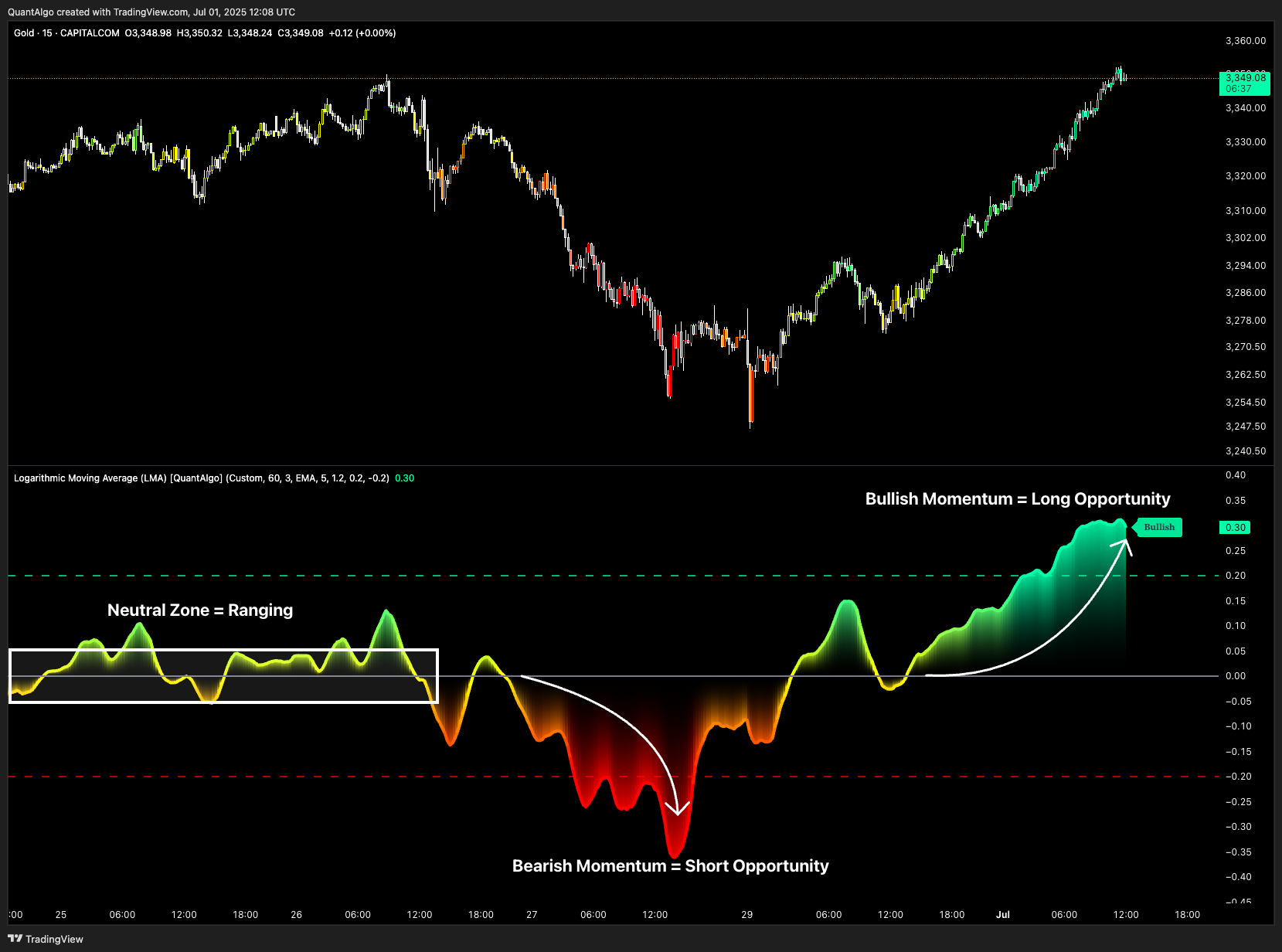Select the 'Bearish Momentum = Short Opportunity' annotation text
Image resolution: width=1282 pixels, height=952 pixels.
670,866
